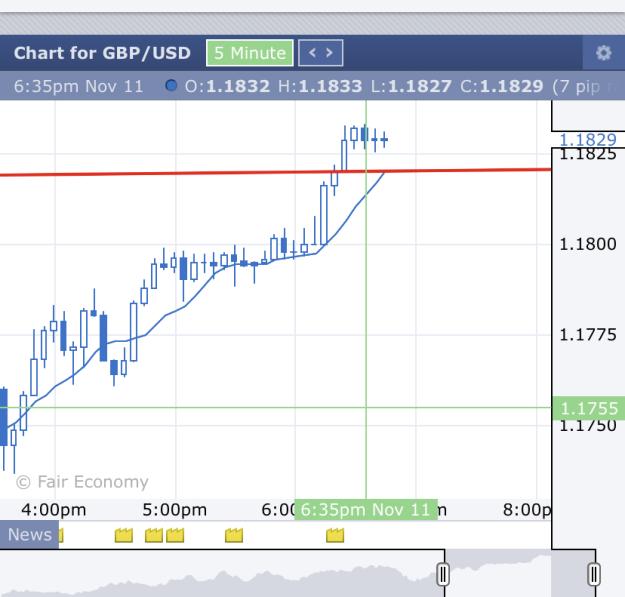Open the 5 Minute timeframe selector

(x=250, y=53)
